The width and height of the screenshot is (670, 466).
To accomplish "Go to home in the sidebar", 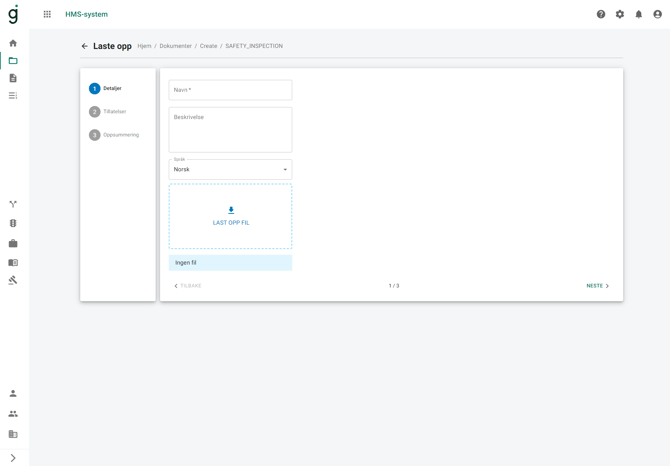I will click(x=13, y=43).
